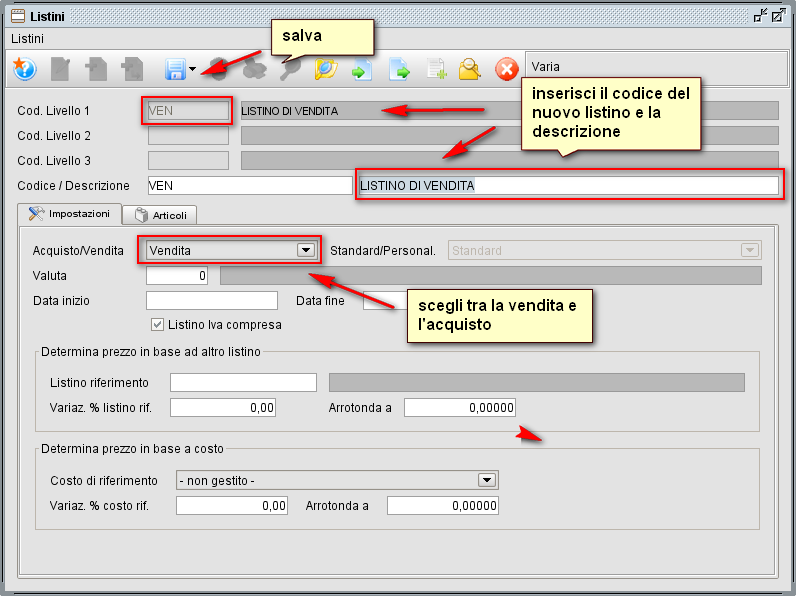Click the red circle cancel icon

507,70
